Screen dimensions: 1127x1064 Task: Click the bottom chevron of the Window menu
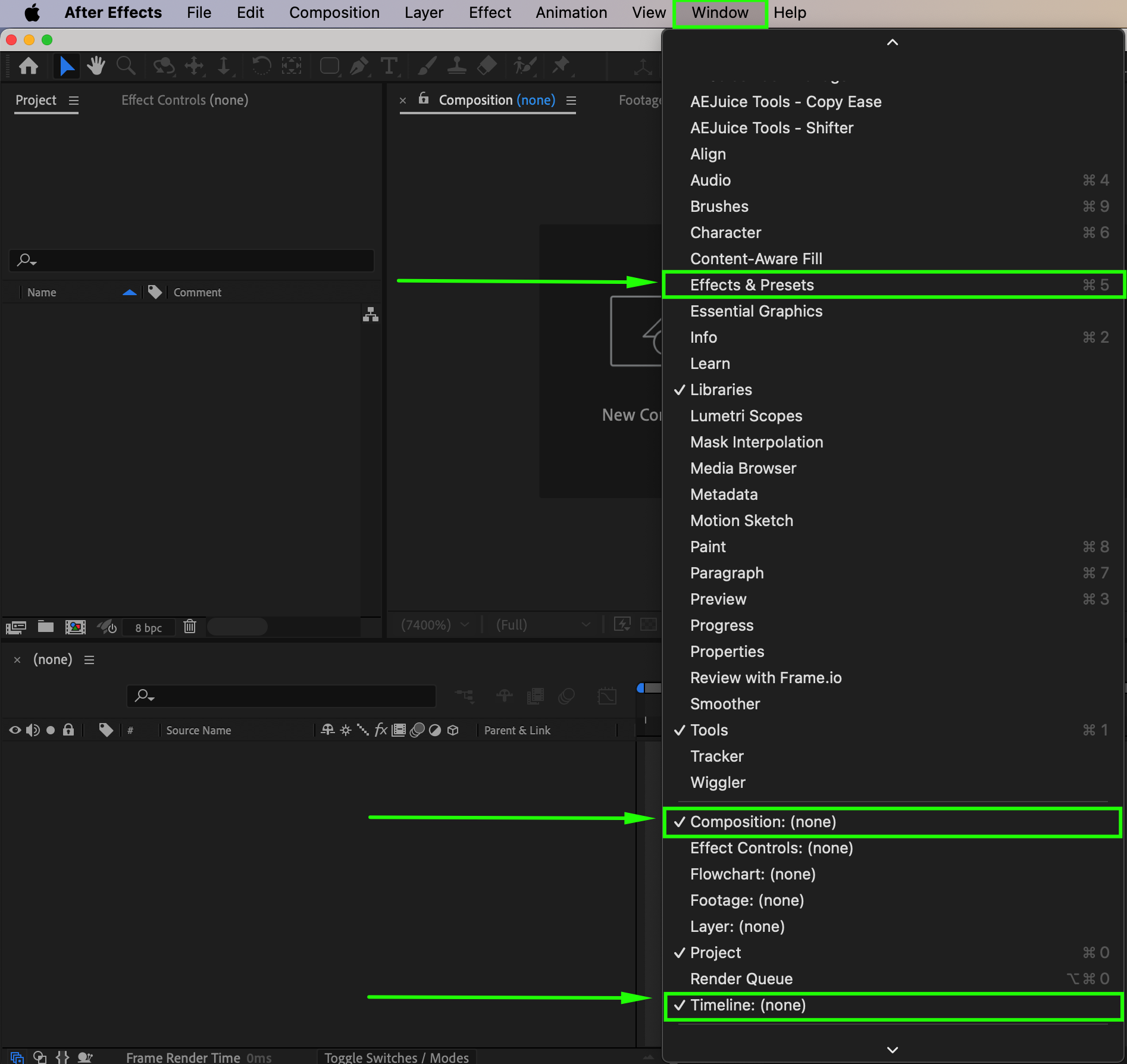tap(892, 1050)
